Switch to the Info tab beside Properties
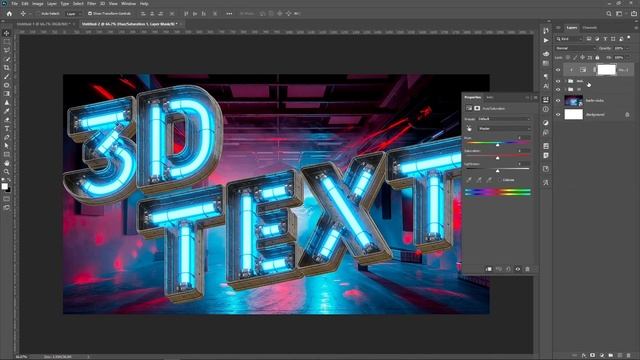Image resolution: width=640 pixels, height=360 pixels. coord(490,97)
